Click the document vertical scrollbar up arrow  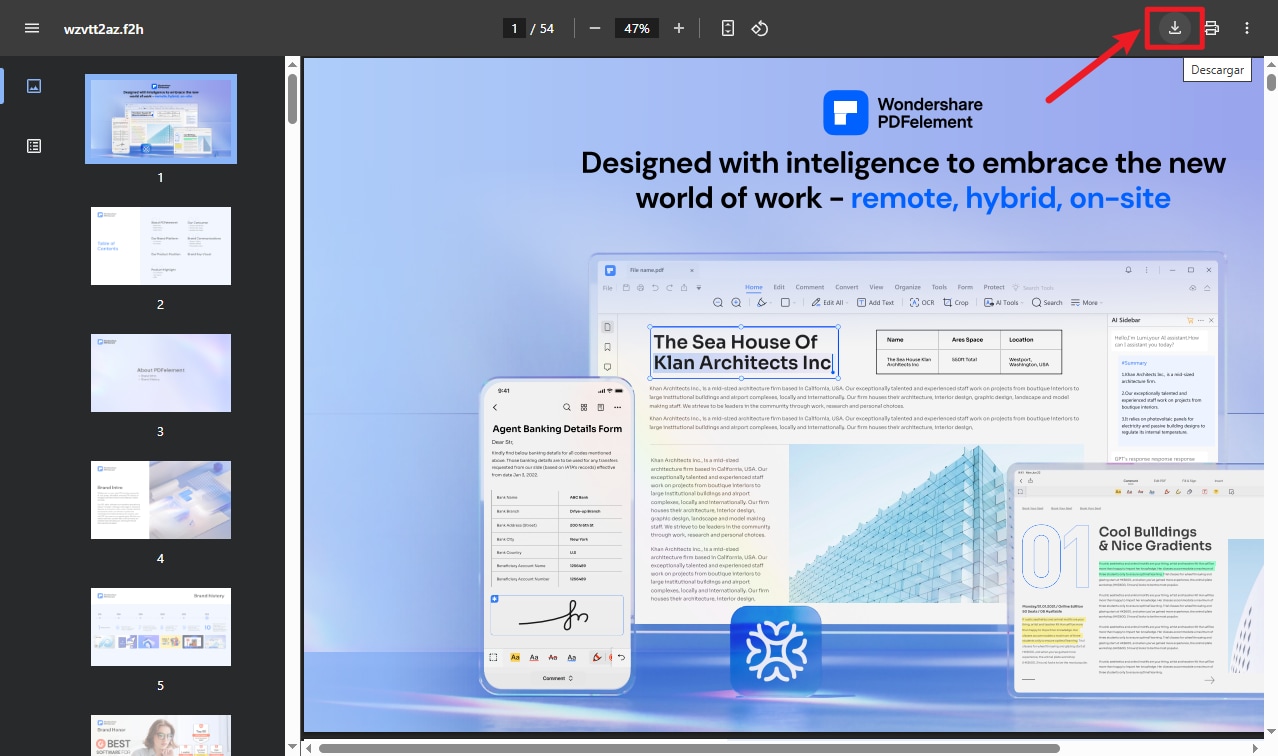(x=1271, y=64)
